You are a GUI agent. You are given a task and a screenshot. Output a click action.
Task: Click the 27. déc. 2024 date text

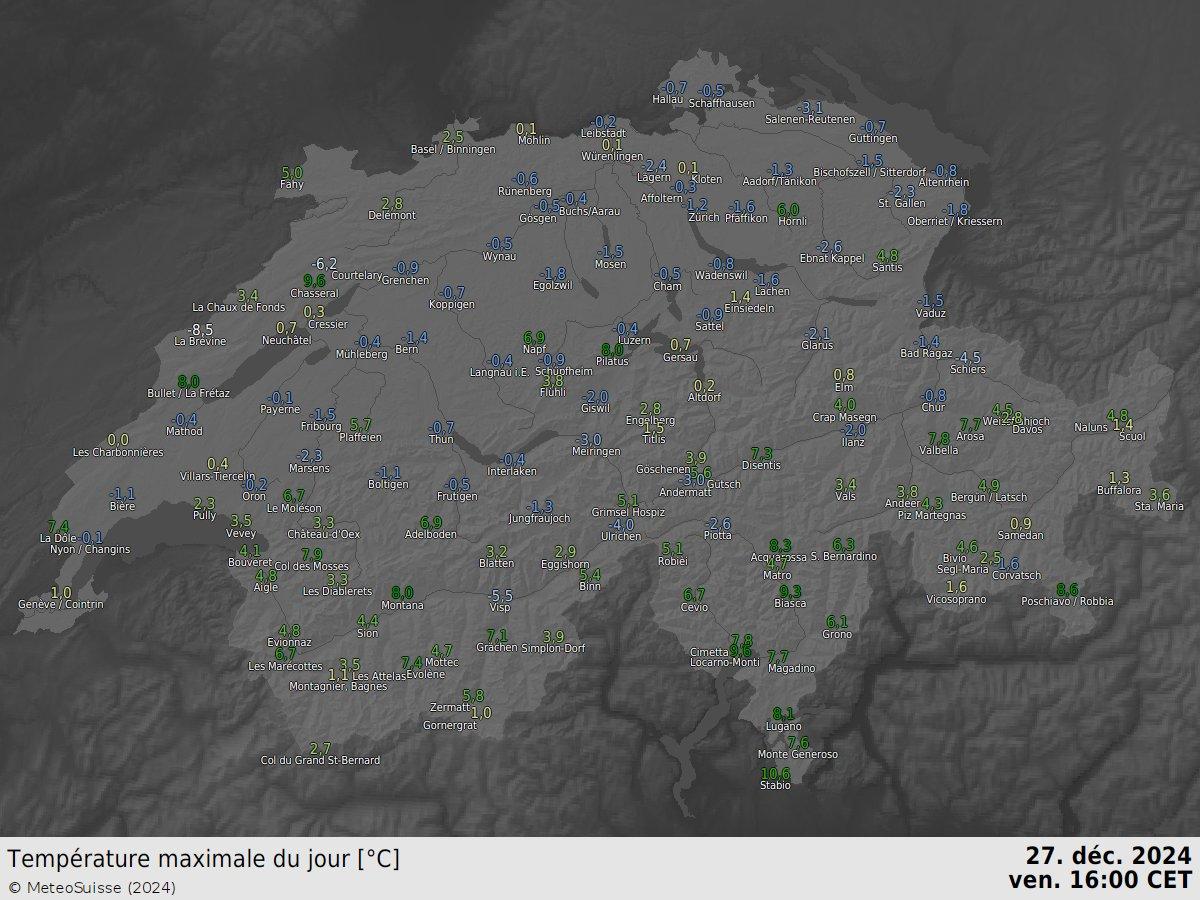[1109, 856]
